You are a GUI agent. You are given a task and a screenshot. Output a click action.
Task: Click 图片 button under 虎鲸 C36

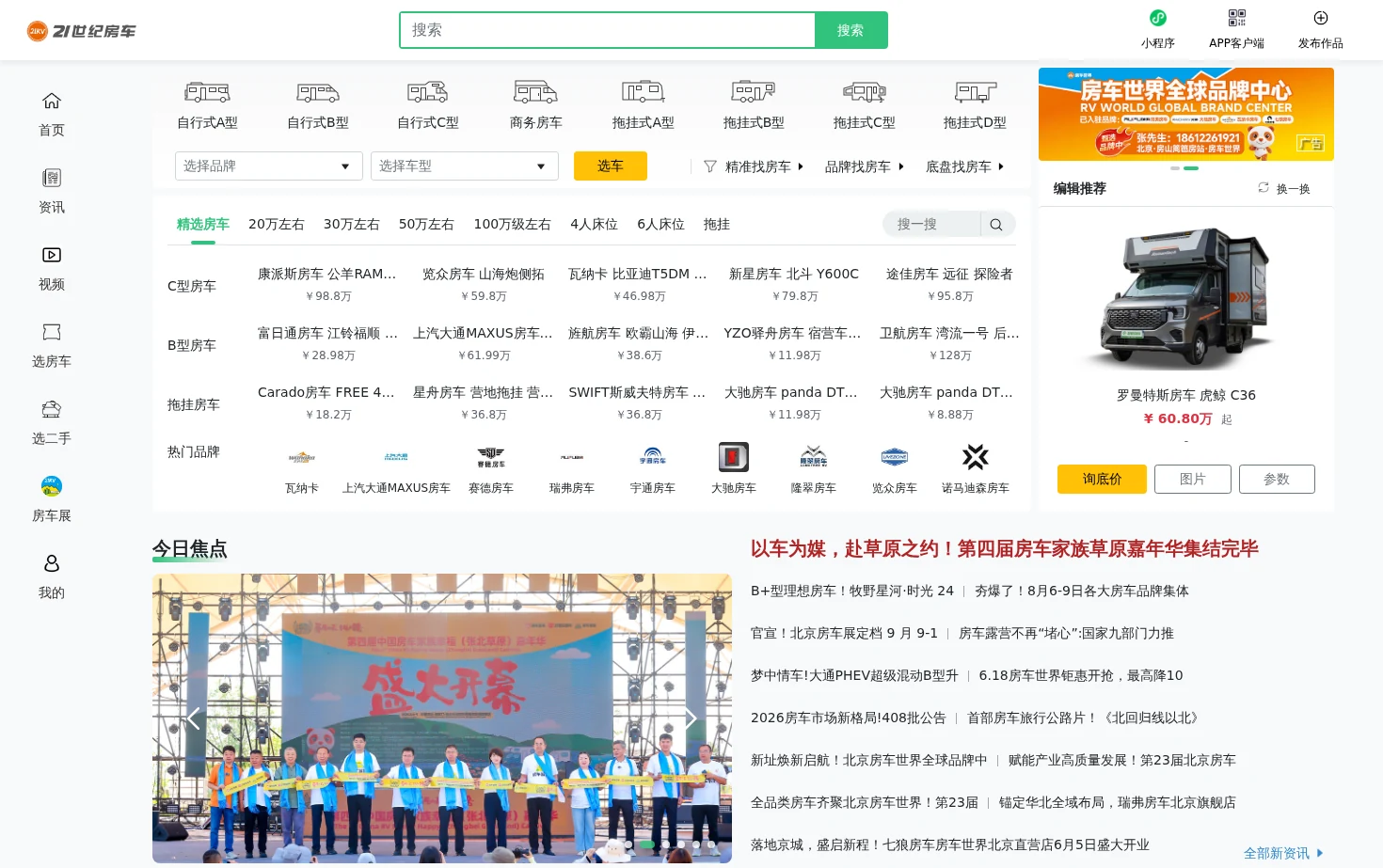(x=1193, y=479)
